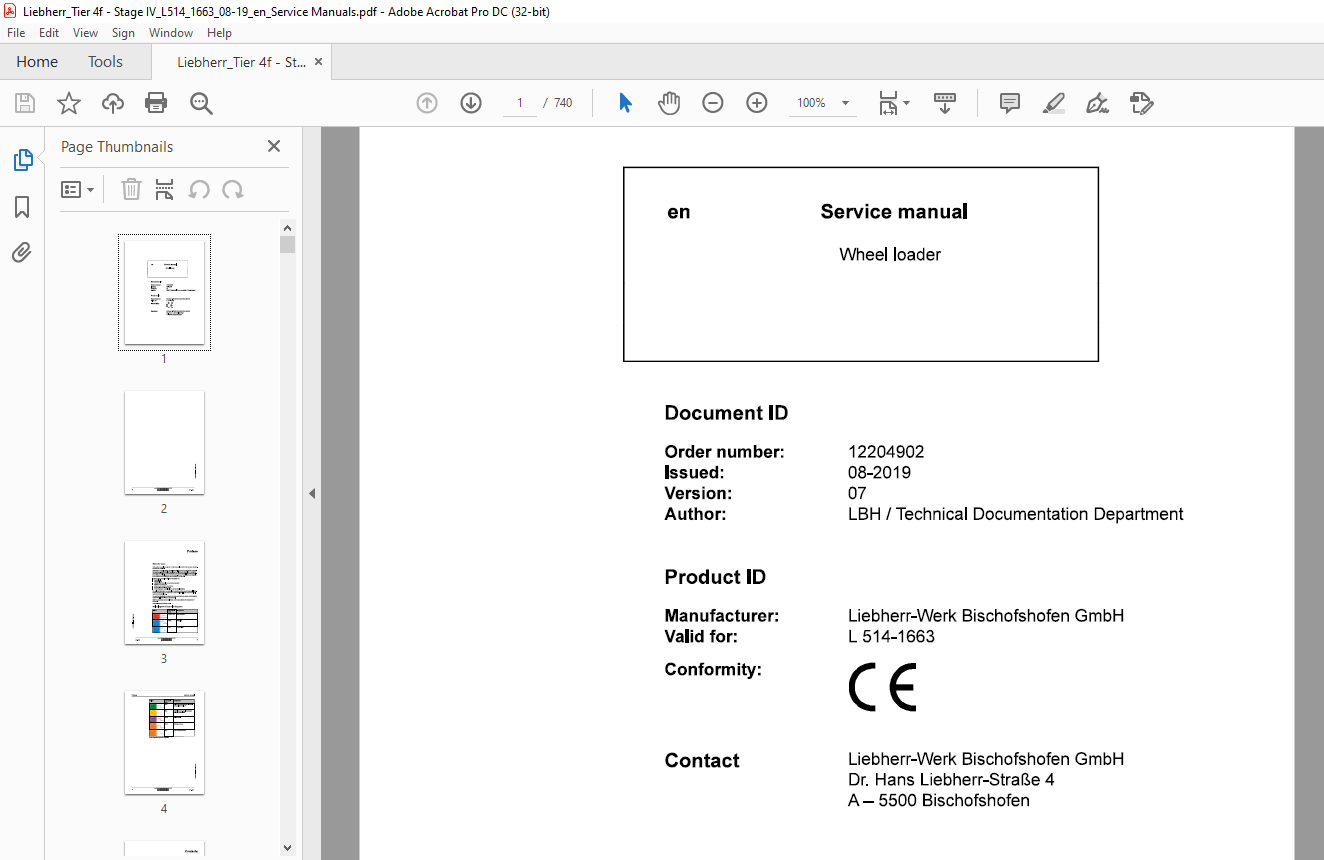Image resolution: width=1324 pixels, height=860 pixels.
Task: Open fit page options dropdown arrow
Action: pyautogui.click(x=907, y=103)
